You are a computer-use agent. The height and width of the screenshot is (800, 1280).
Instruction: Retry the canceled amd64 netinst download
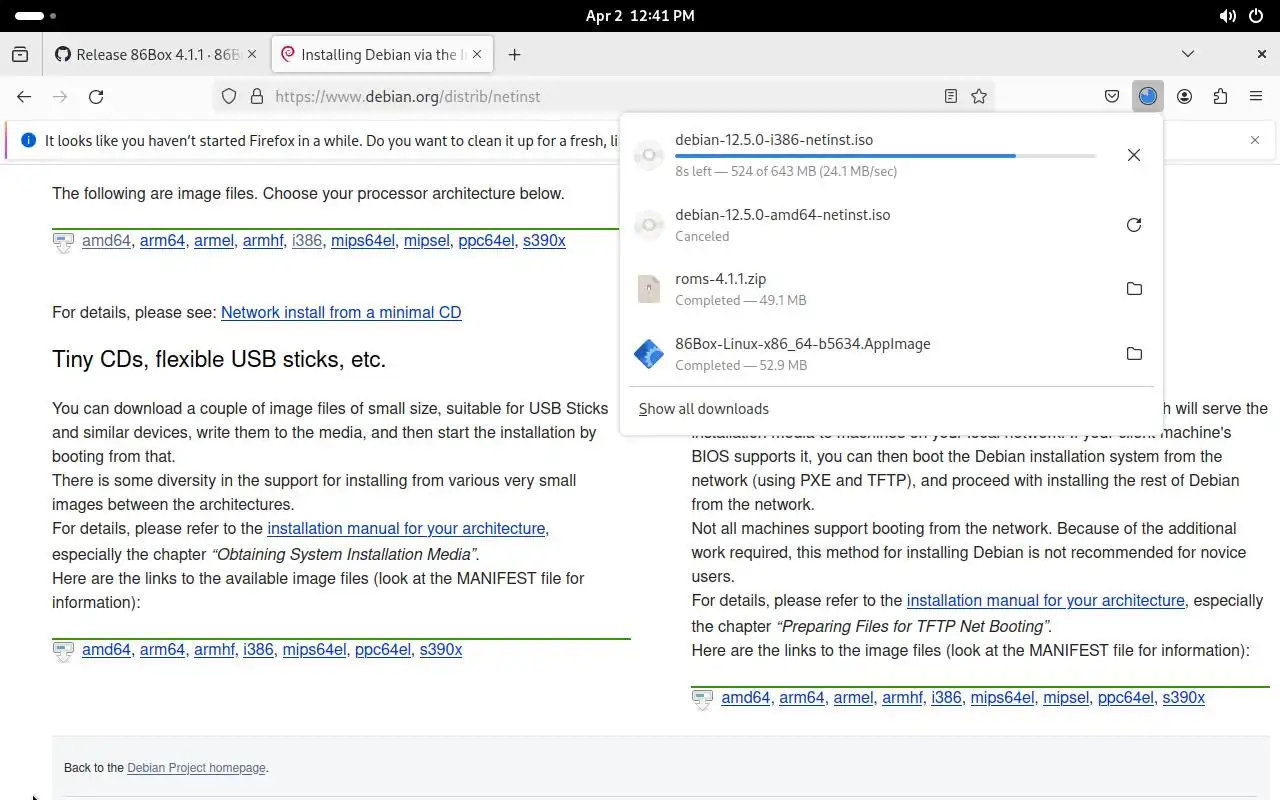1134,225
